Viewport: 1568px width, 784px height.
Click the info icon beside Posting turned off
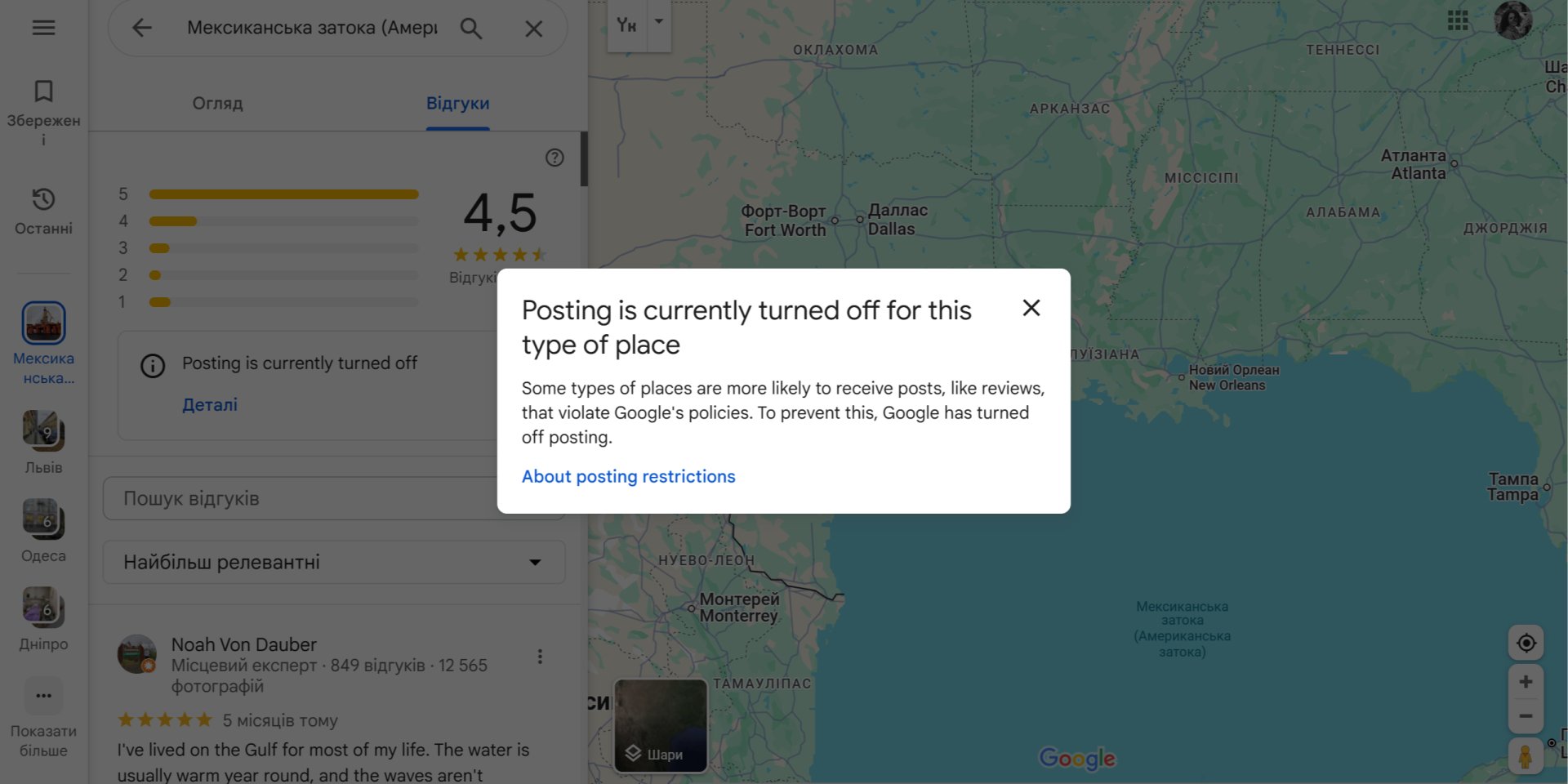click(x=153, y=365)
